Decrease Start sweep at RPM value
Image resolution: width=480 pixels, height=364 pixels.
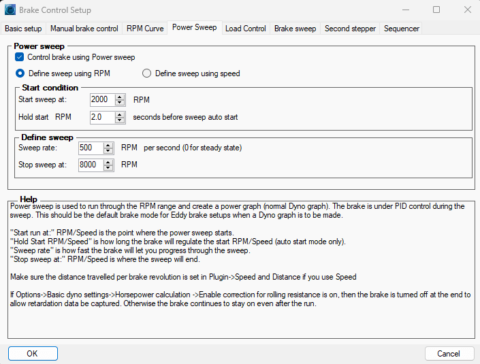click(120, 103)
